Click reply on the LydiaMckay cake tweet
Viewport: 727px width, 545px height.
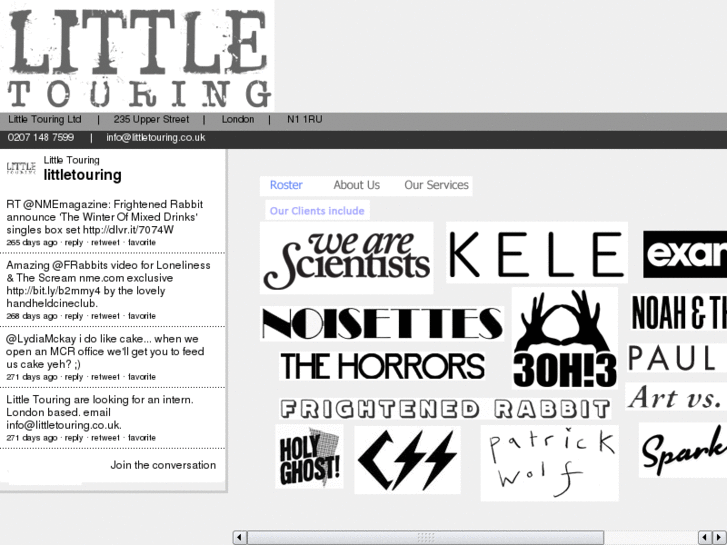pyautogui.click(x=74, y=377)
